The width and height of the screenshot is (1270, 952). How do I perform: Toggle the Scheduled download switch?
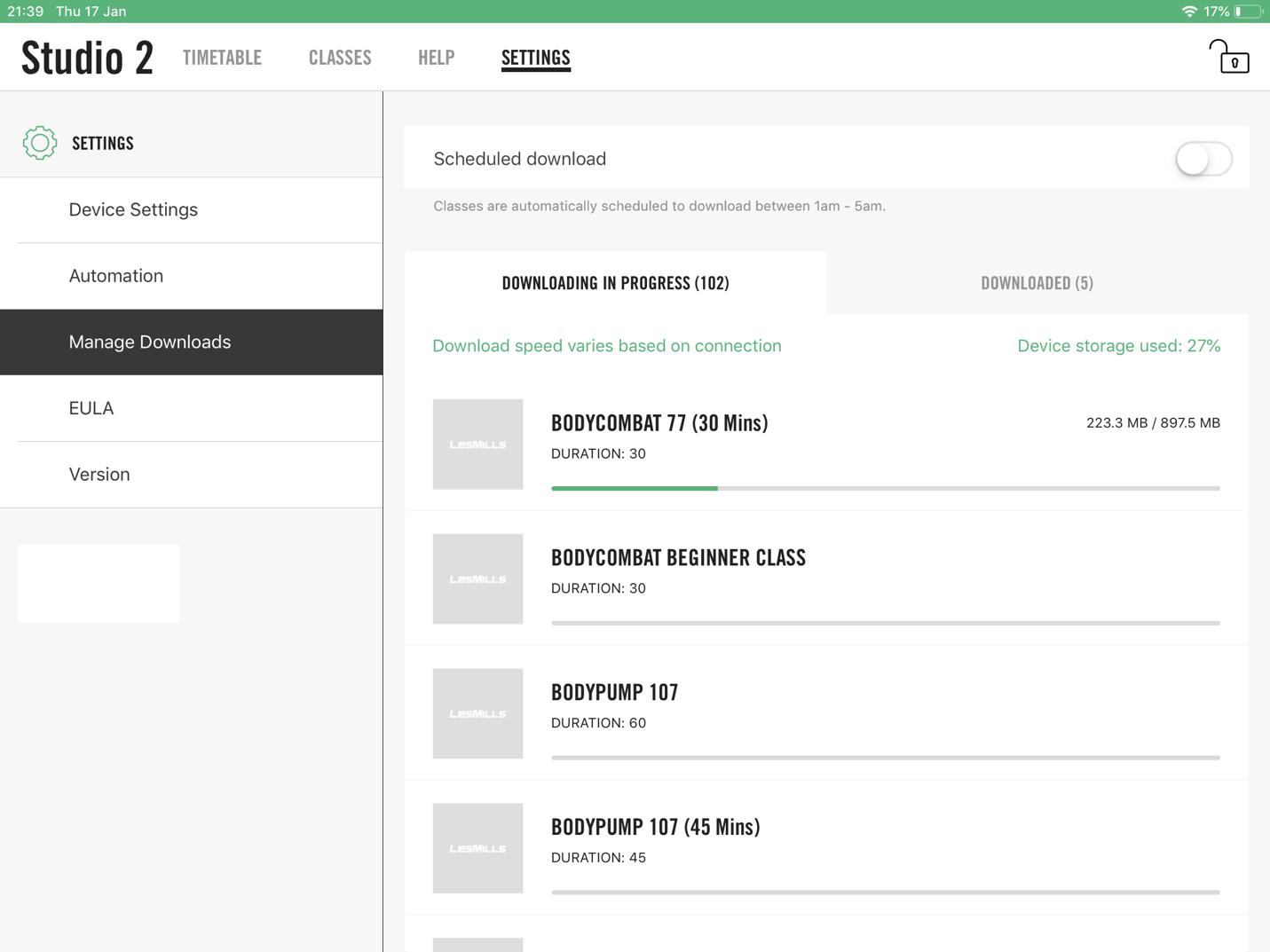[x=1203, y=159]
